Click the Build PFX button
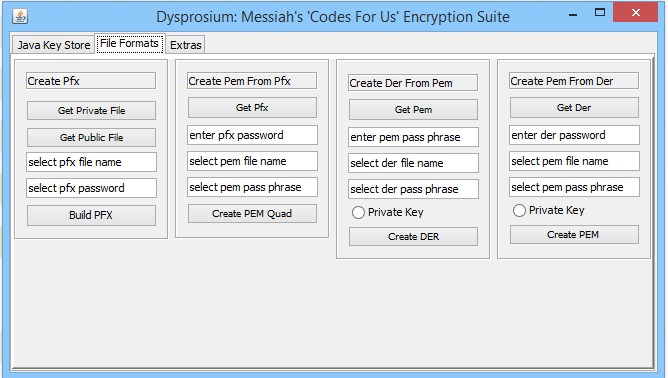The height and width of the screenshot is (378, 668). pyautogui.click(x=91, y=215)
